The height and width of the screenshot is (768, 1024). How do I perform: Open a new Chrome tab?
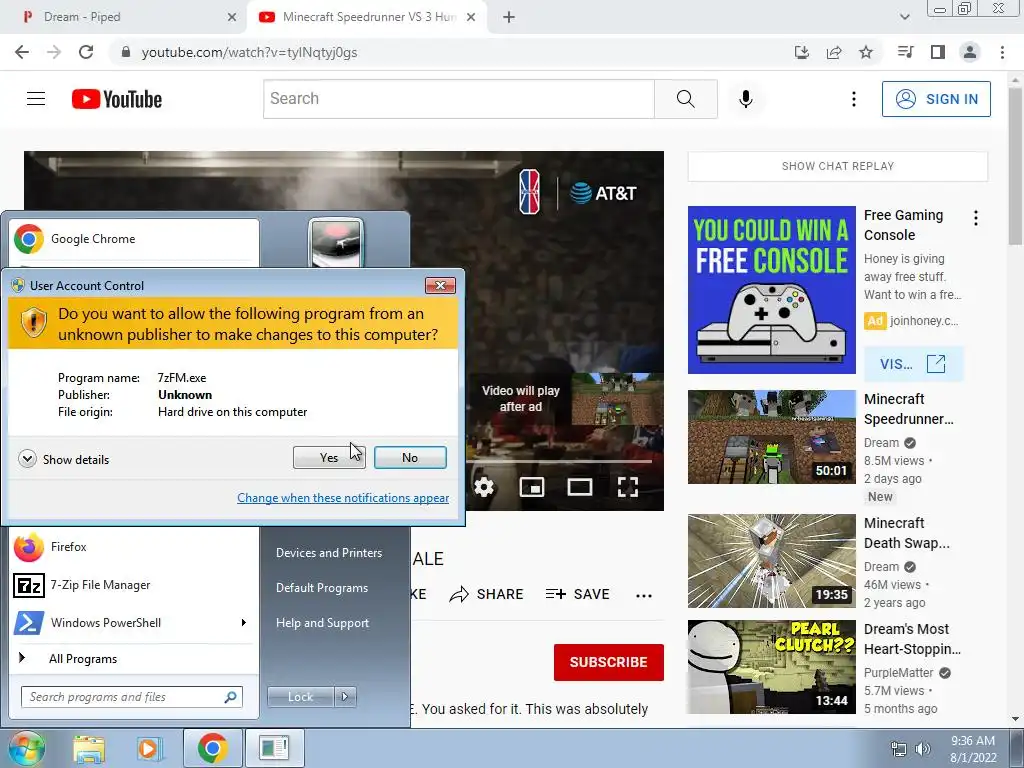pyautogui.click(x=509, y=18)
